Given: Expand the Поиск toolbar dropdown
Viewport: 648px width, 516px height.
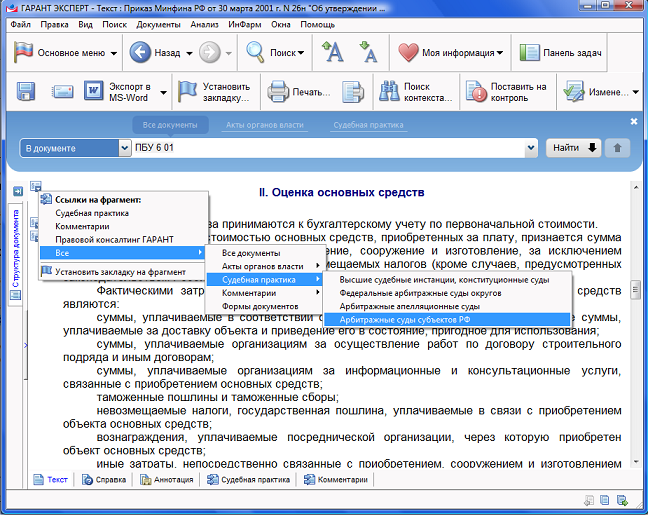Looking at the screenshot, I should (303, 53).
